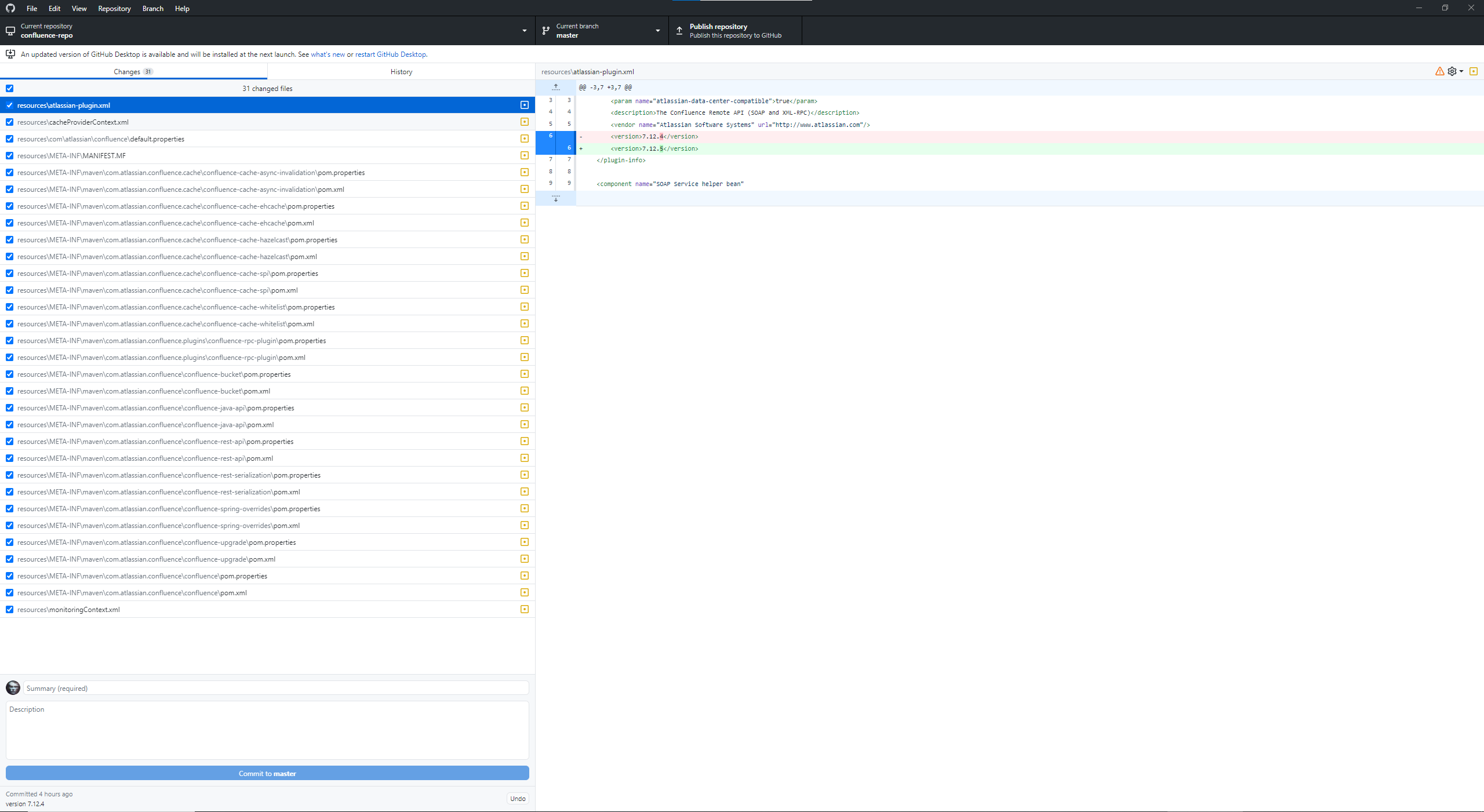The image size is (1484, 812).
Task: Switch to the History tab
Action: pyautogui.click(x=401, y=71)
